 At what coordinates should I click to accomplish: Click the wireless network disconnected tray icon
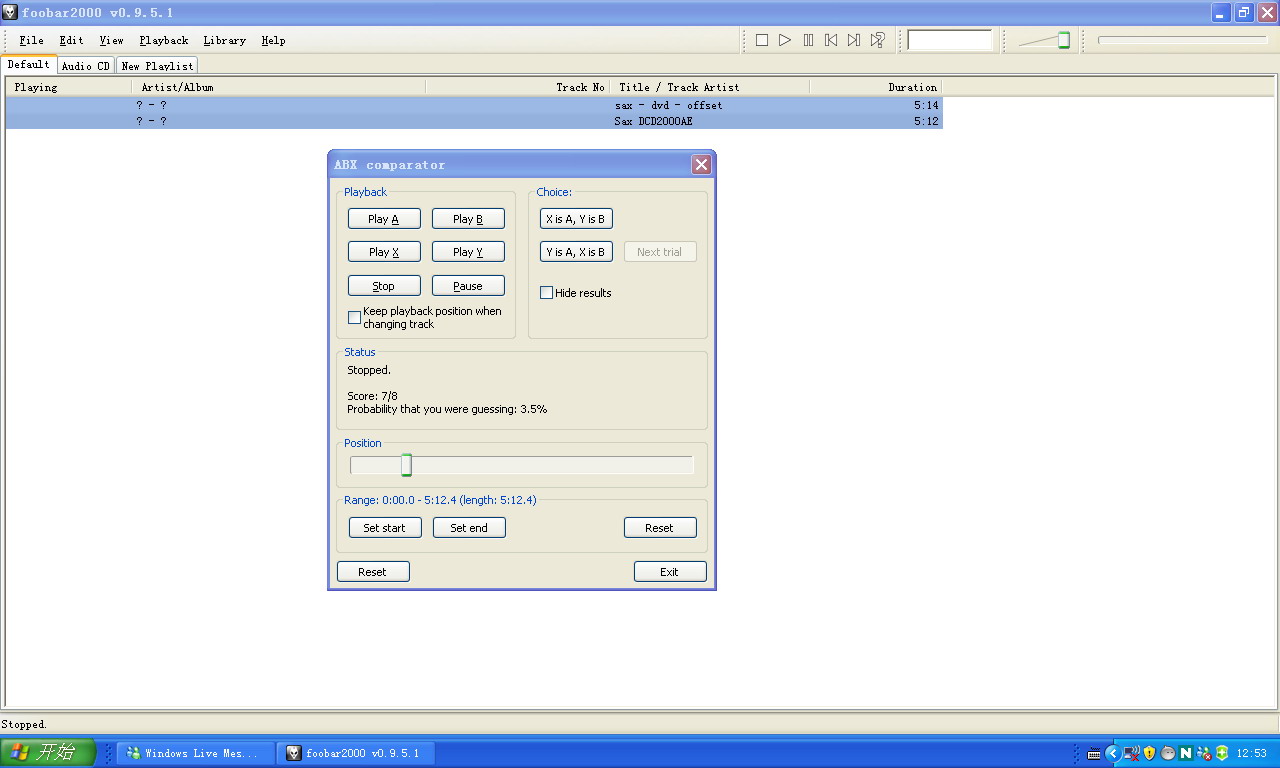(1131, 753)
